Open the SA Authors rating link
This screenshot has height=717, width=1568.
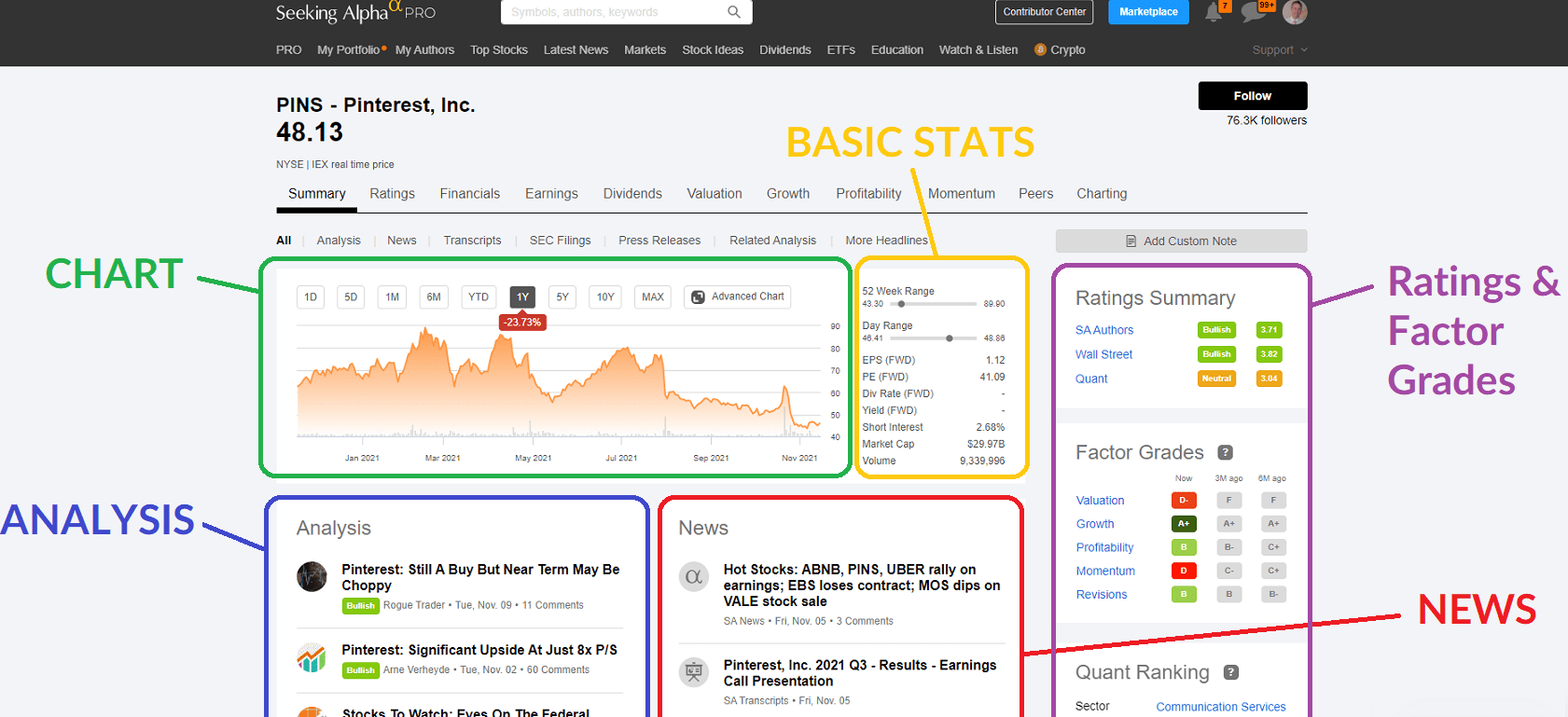click(x=1104, y=330)
